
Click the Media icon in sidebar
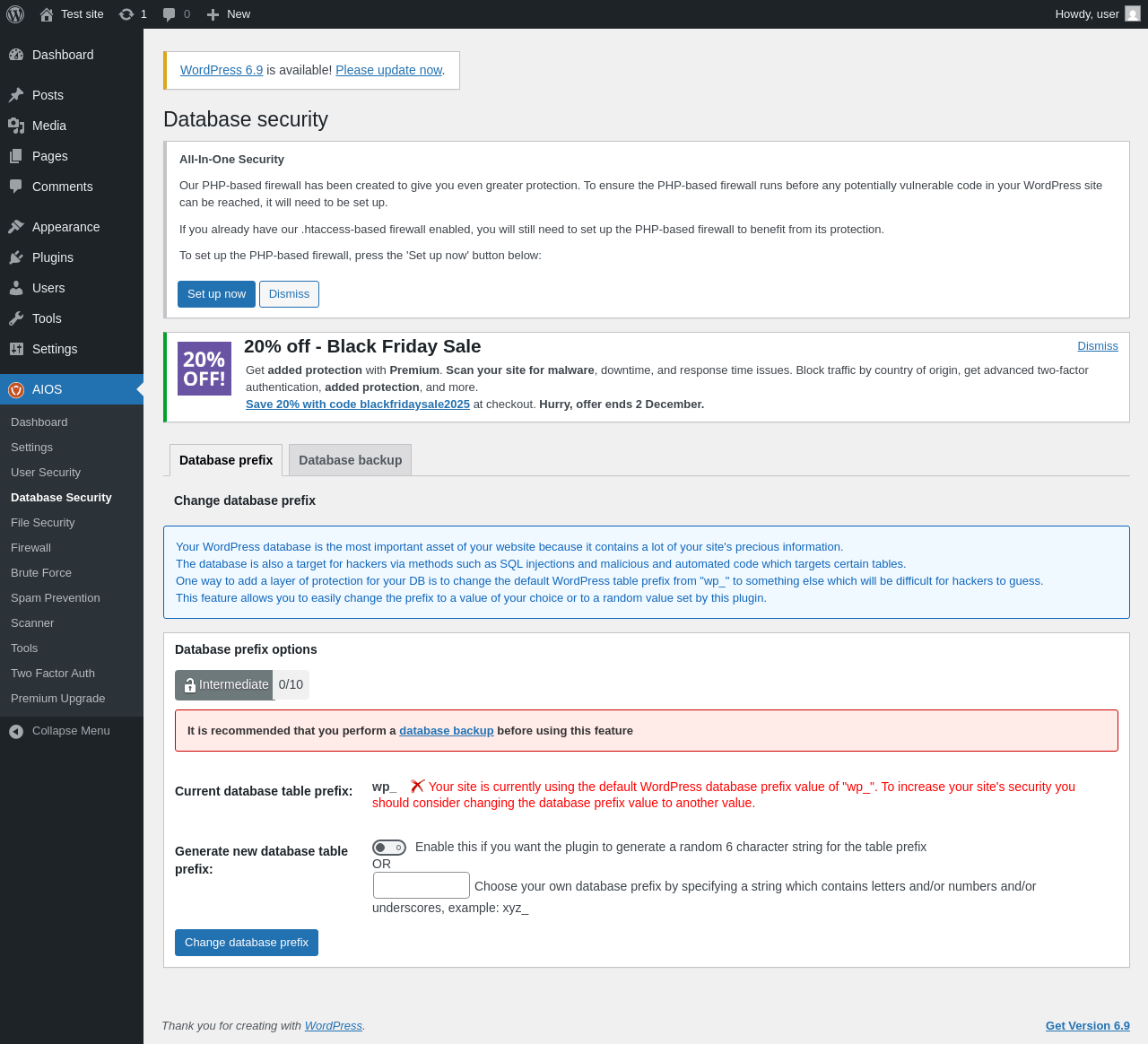coord(16,126)
